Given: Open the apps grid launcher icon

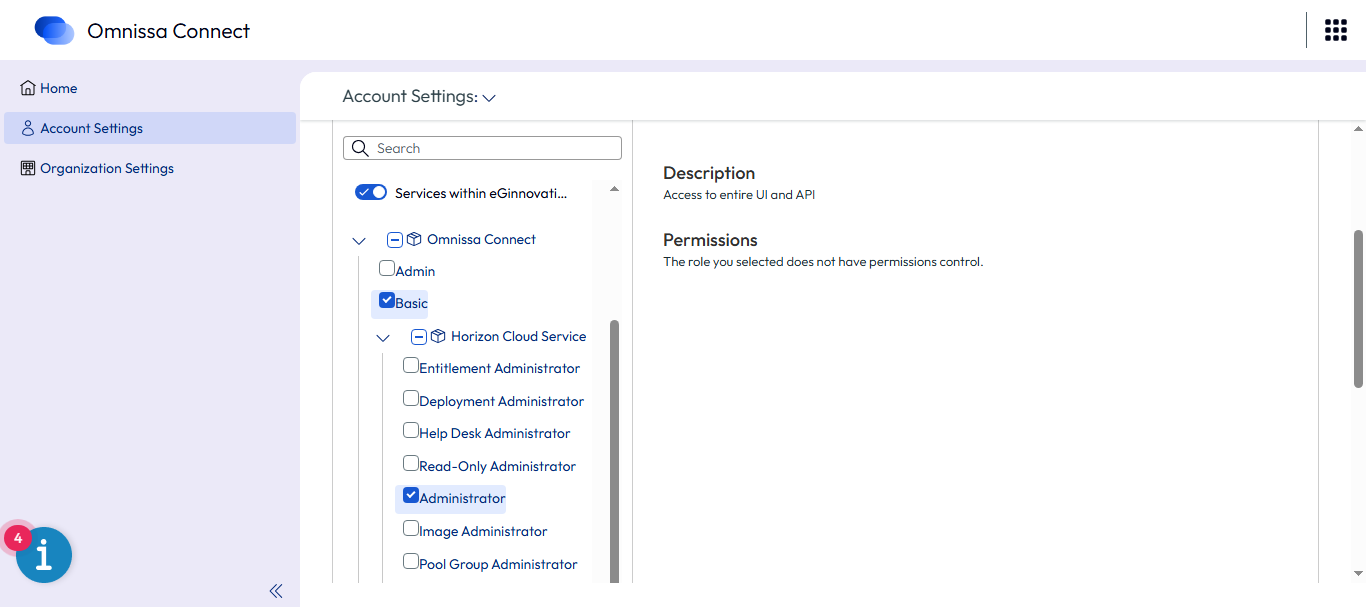Looking at the screenshot, I should coord(1335,30).
